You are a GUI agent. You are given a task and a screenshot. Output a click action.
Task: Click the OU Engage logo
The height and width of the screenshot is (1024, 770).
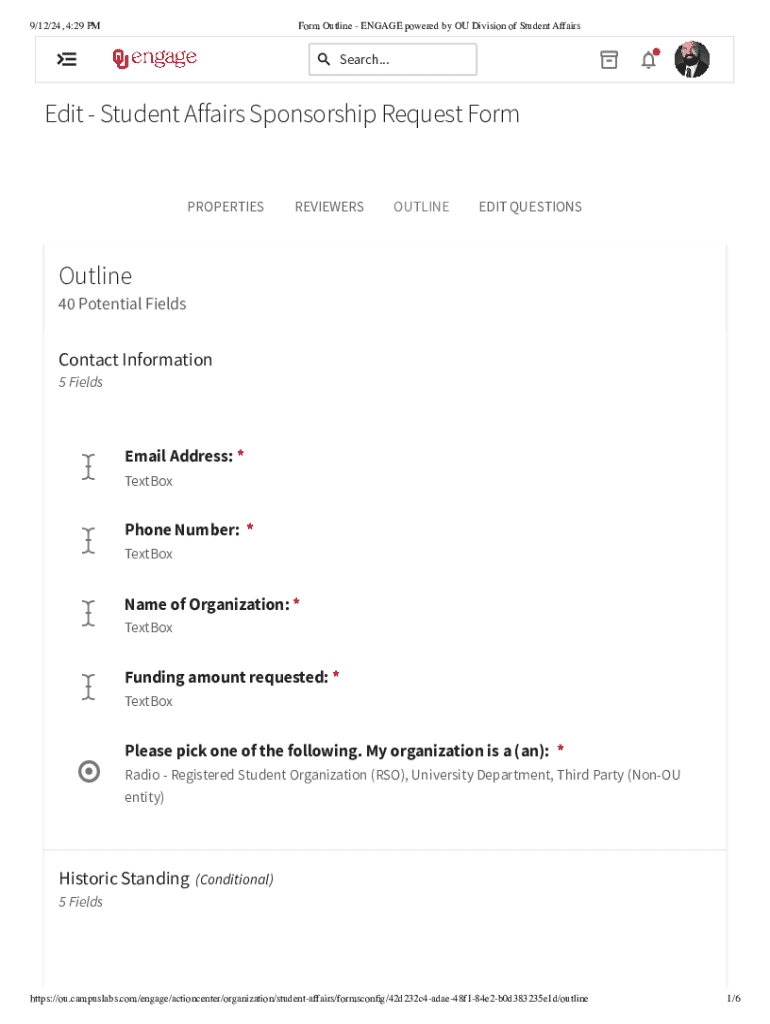tap(155, 59)
